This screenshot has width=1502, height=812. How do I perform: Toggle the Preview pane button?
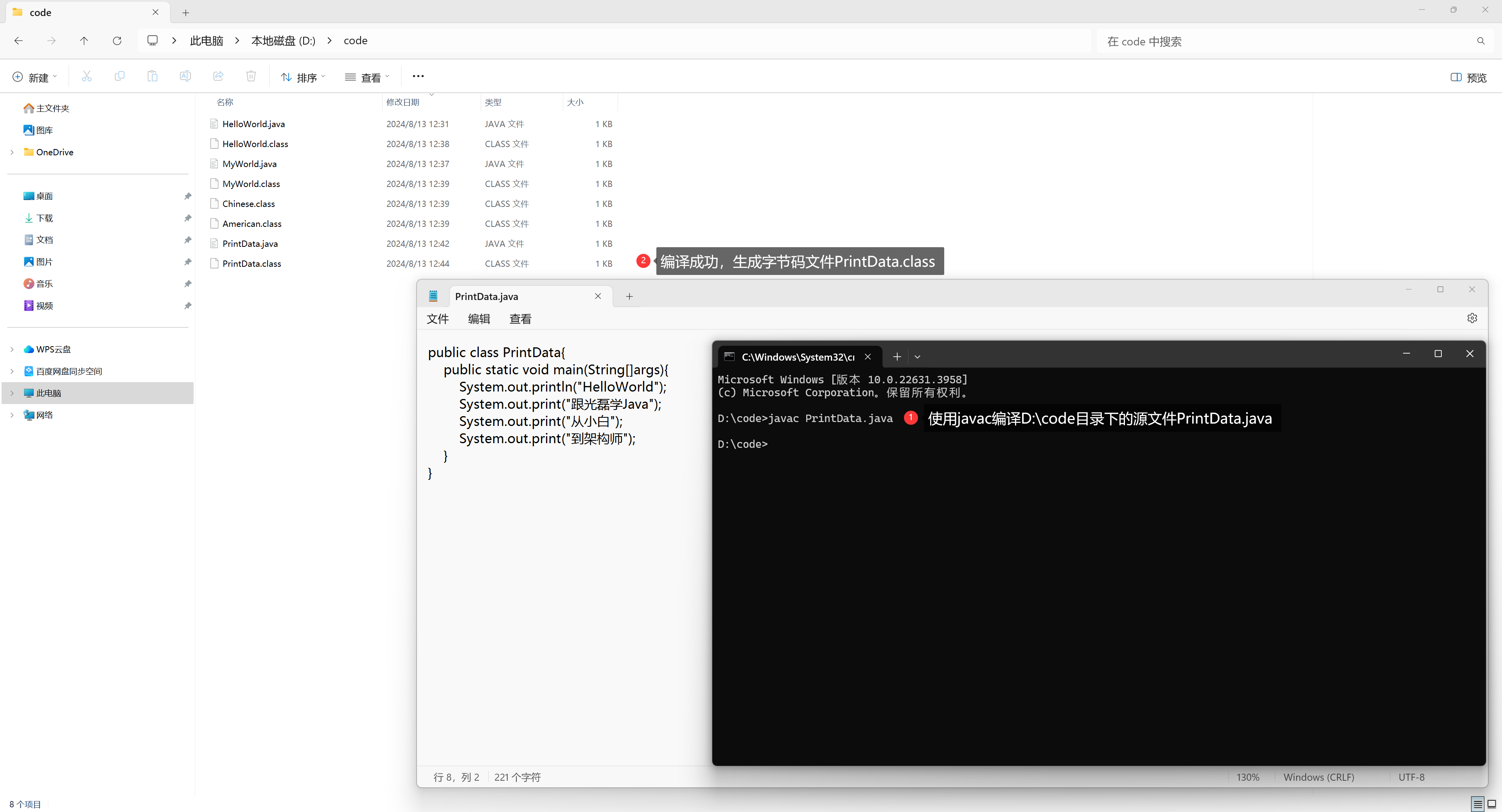pyautogui.click(x=1468, y=77)
